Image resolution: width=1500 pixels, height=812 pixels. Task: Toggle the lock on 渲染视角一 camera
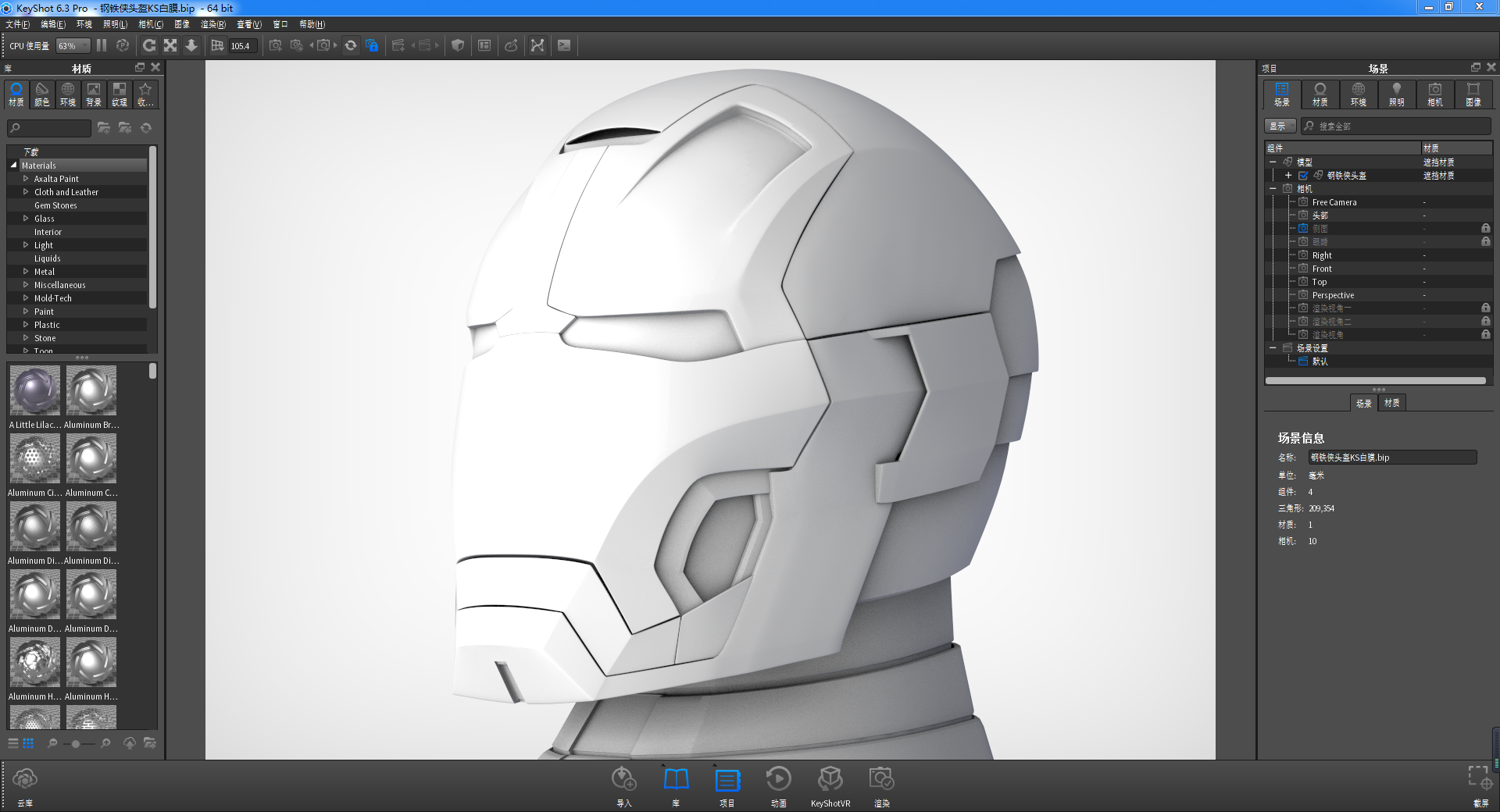(x=1486, y=308)
